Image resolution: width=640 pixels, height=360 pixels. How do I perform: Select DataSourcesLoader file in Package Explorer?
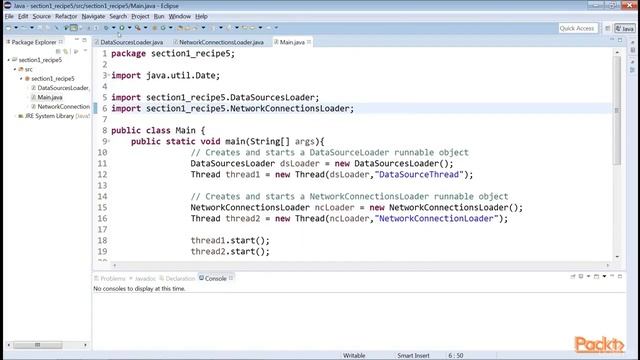pos(63,88)
